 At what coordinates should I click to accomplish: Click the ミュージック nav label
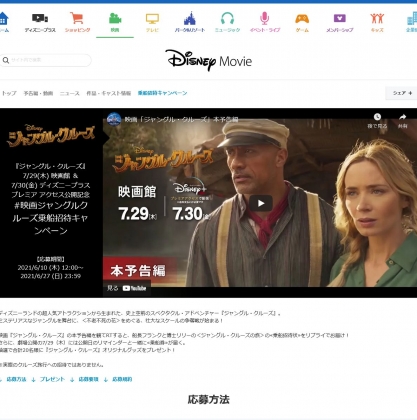(227, 30)
